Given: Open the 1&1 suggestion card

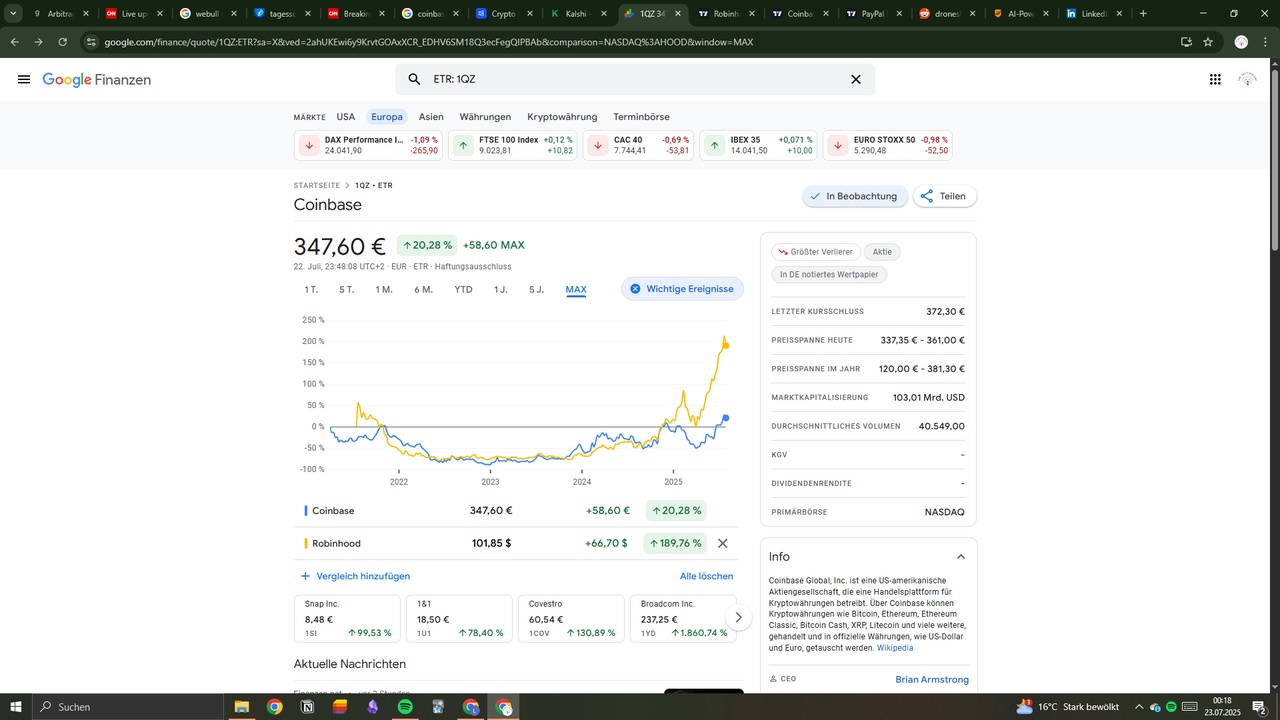Looking at the screenshot, I should [459, 619].
